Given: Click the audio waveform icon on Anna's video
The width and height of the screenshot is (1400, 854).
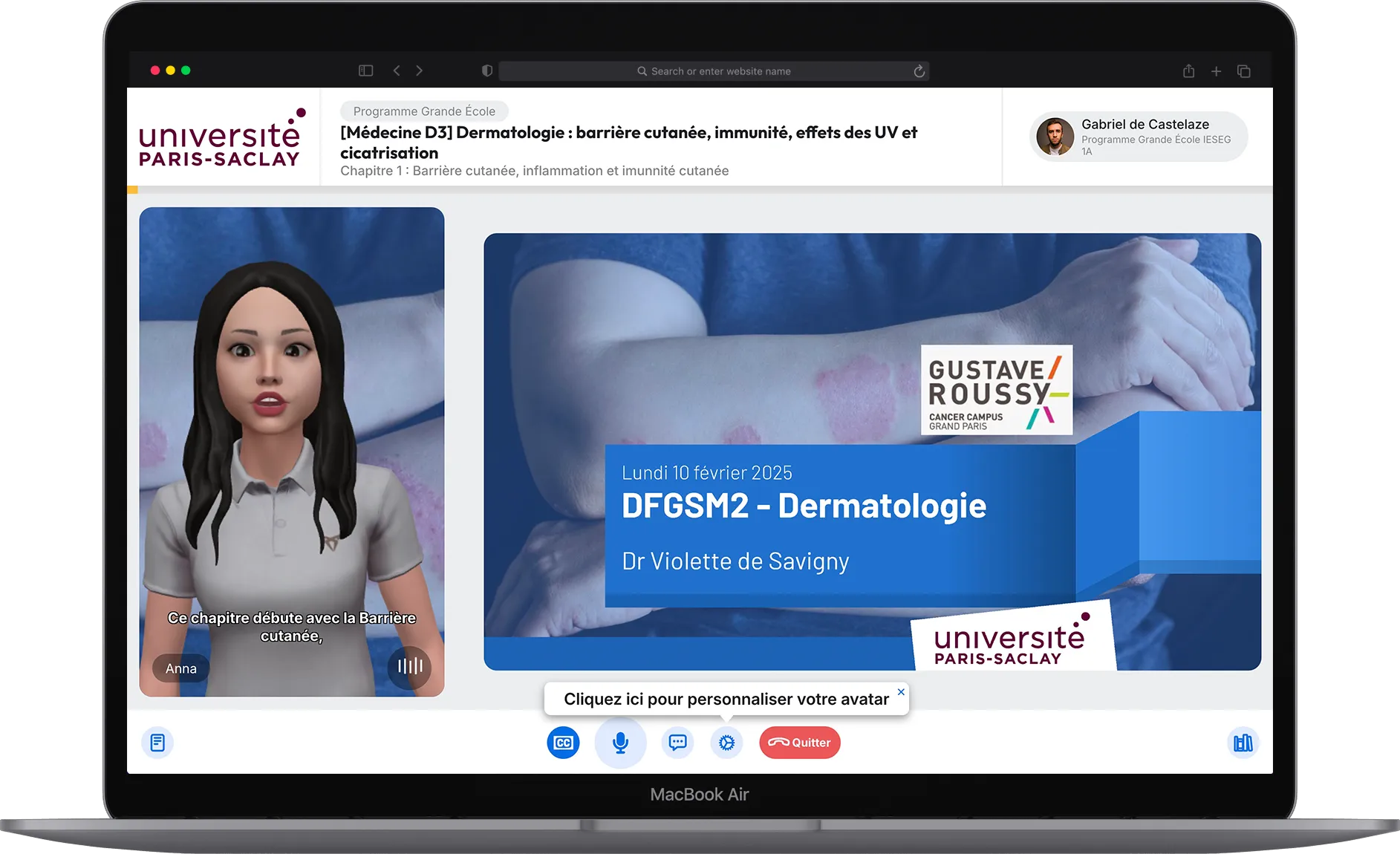Looking at the screenshot, I should (409, 666).
